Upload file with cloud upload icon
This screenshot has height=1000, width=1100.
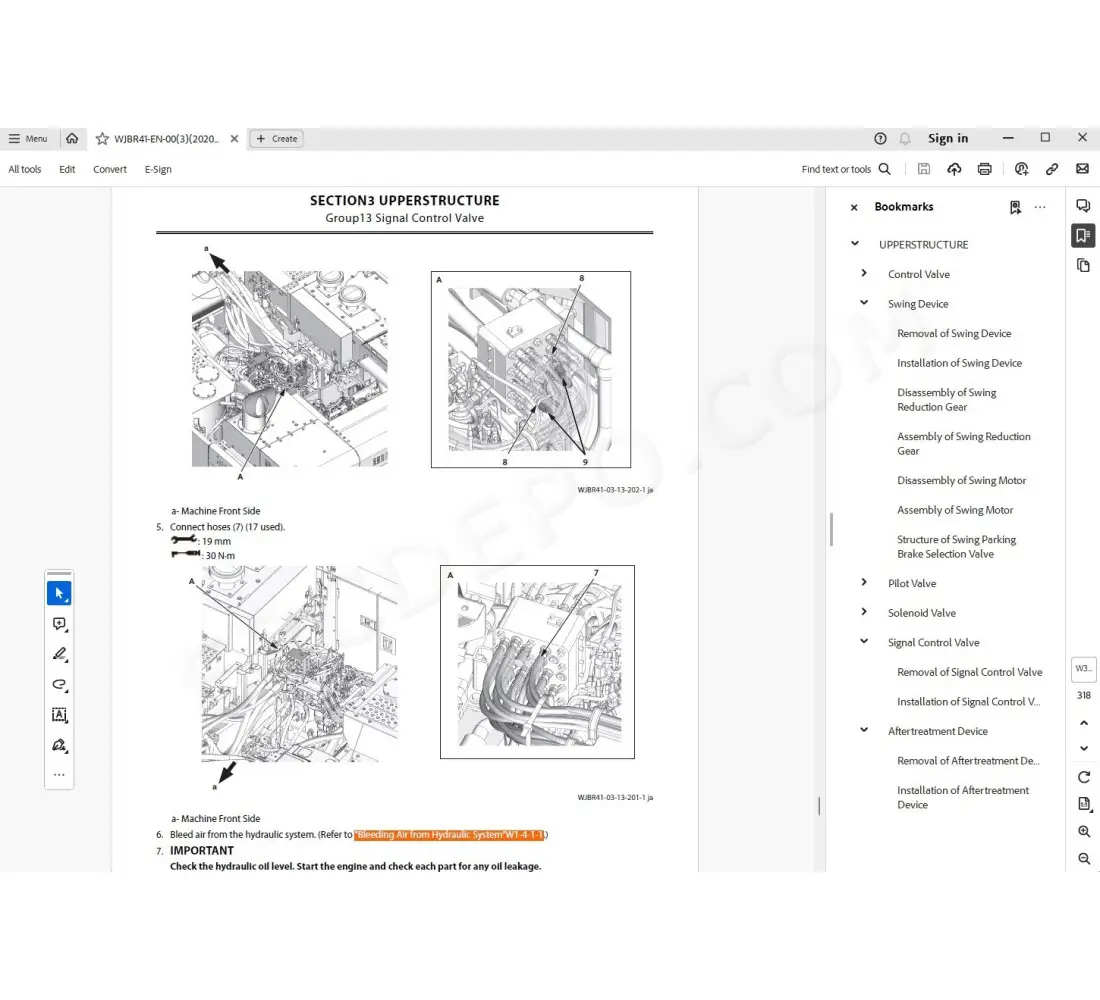tap(954, 169)
